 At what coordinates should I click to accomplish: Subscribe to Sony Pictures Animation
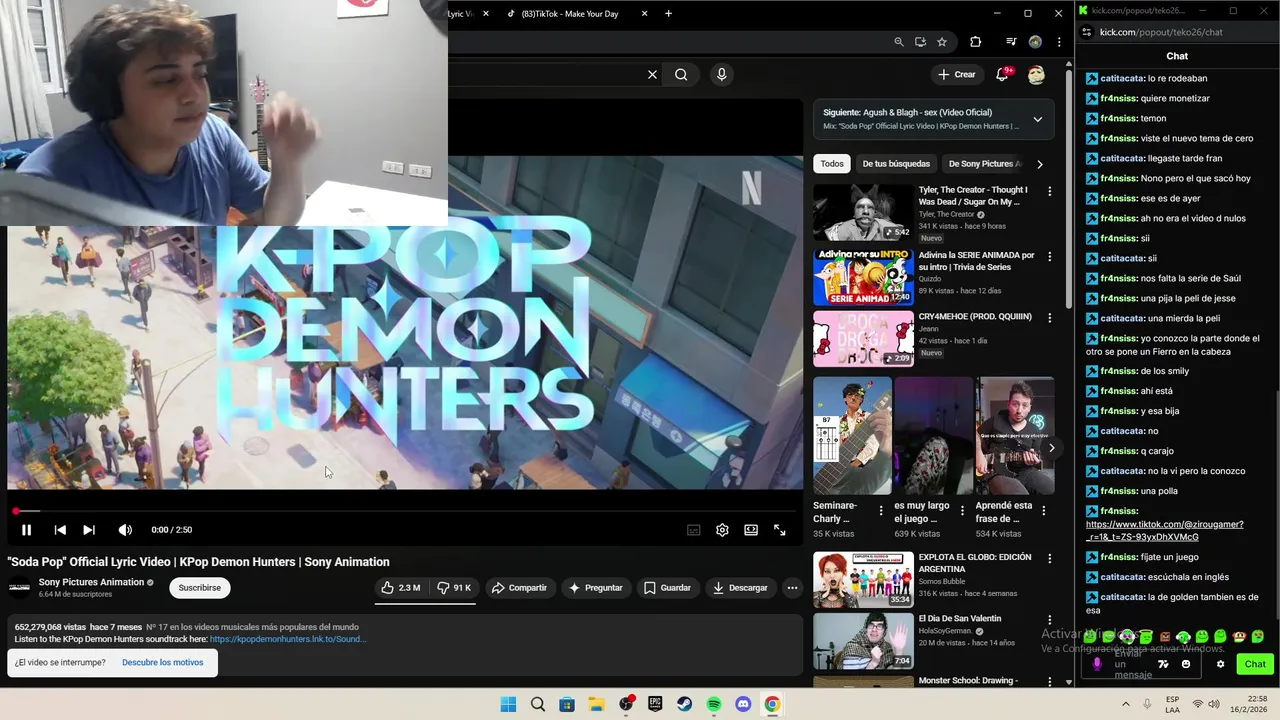(200, 588)
